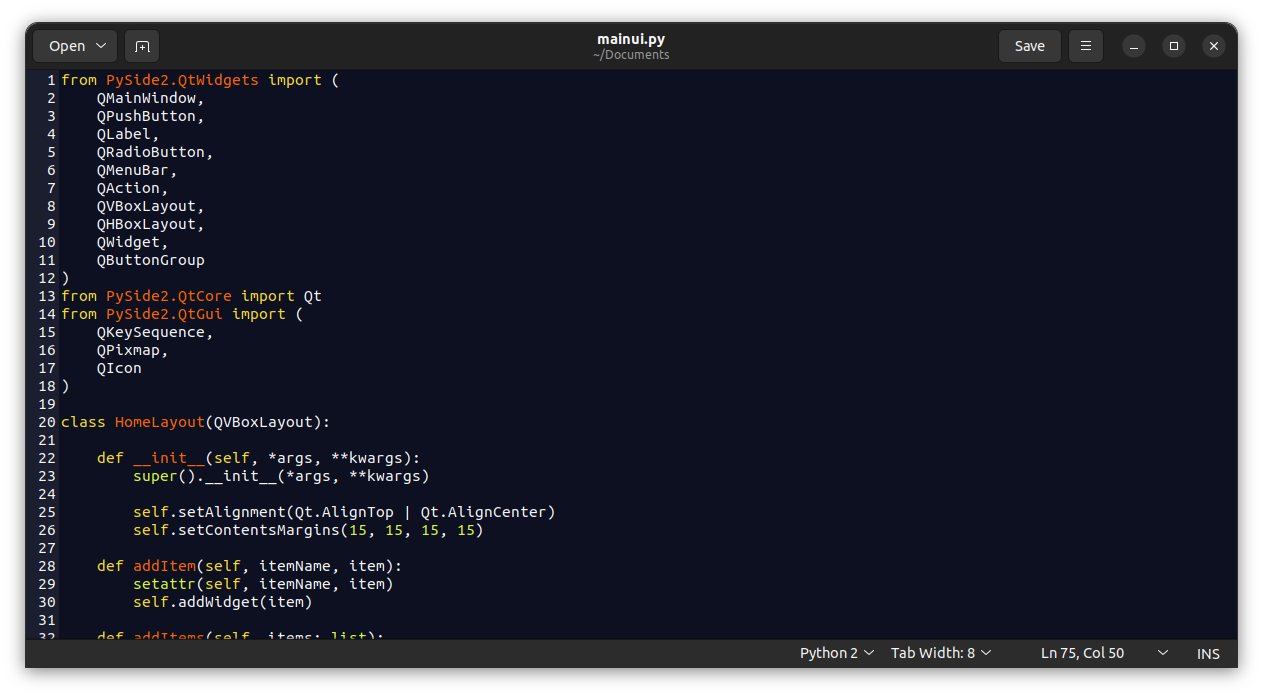Image resolution: width=1263 pixels, height=696 pixels.
Task: Click the mainui.py title in header bar
Action: click(631, 40)
